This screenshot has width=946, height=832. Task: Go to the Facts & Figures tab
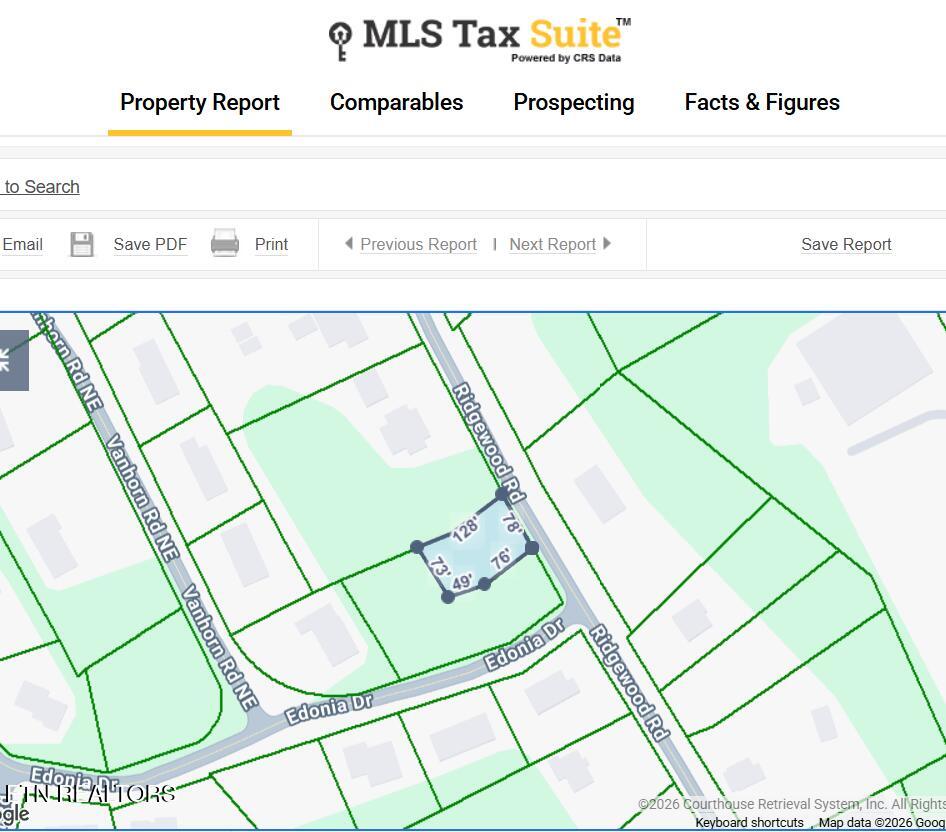[762, 103]
